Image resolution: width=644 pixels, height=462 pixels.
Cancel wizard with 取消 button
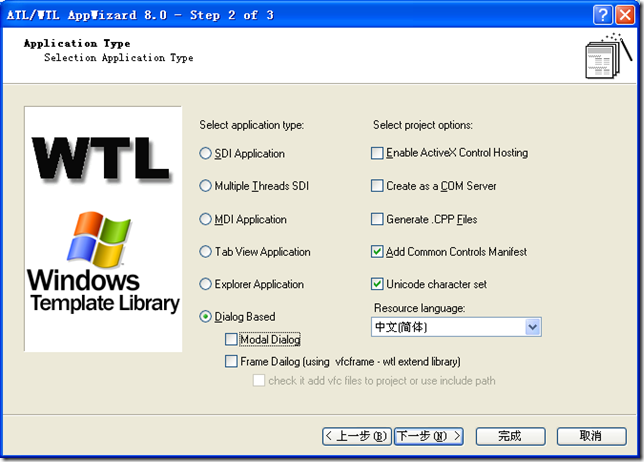[591, 436]
